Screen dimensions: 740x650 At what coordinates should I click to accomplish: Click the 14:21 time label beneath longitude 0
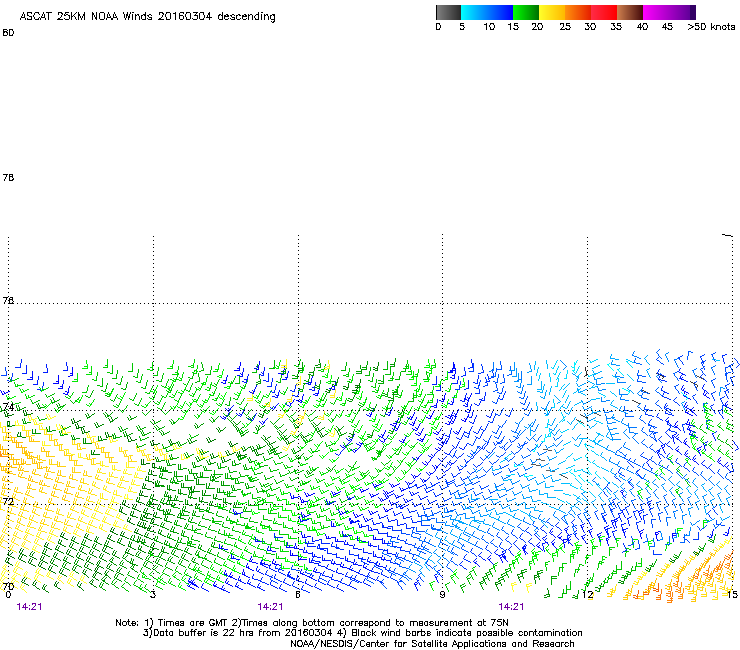pyautogui.click(x=29, y=607)
